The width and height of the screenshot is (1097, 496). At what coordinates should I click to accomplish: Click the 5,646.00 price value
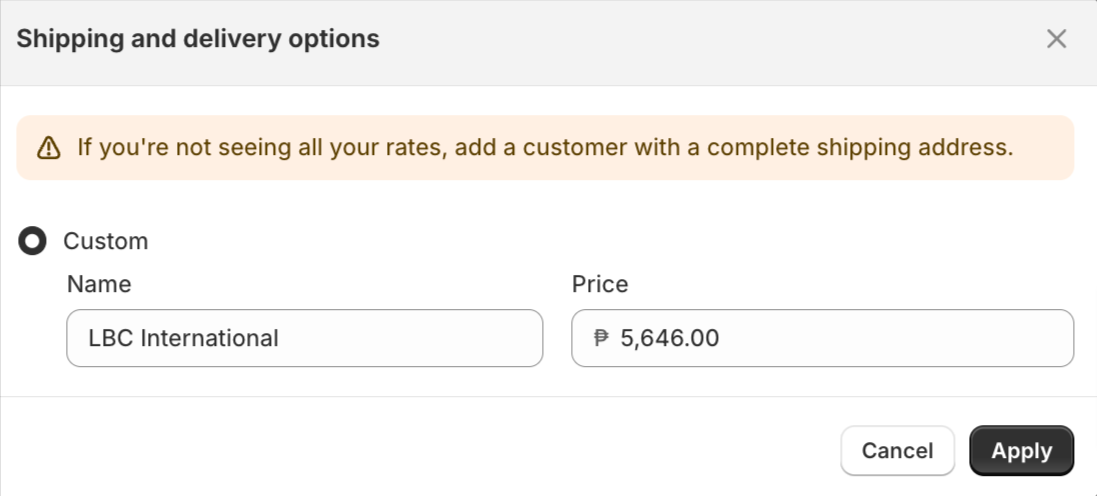coord(669,338)
